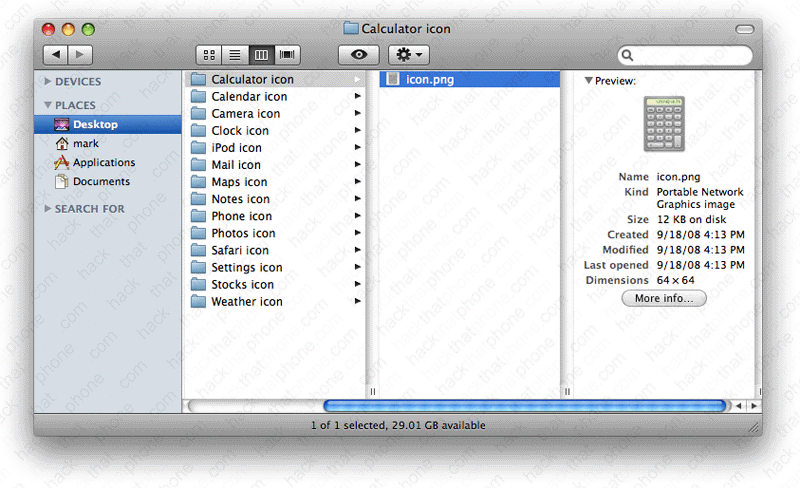
Task: Switch to list view
Action: tap(236, 55)
